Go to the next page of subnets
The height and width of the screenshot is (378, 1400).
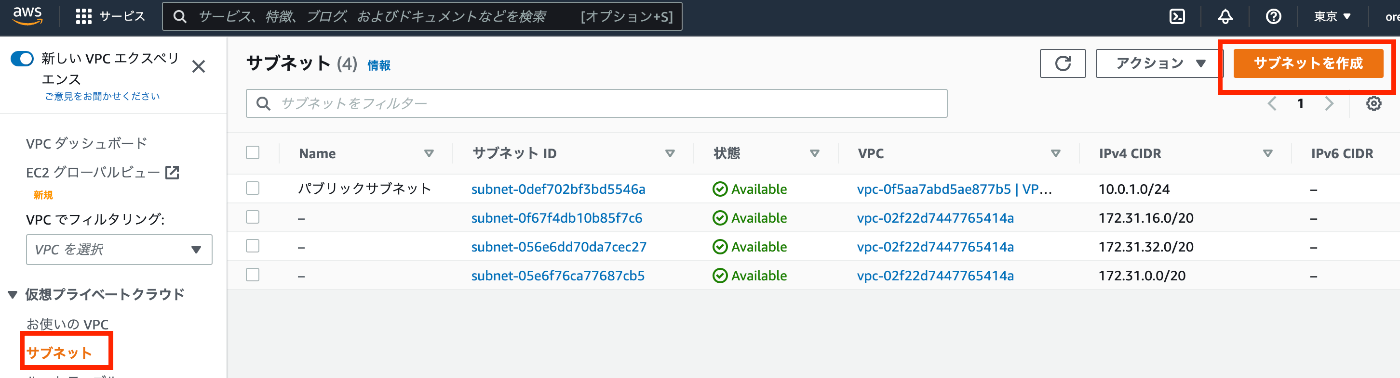1329,104
